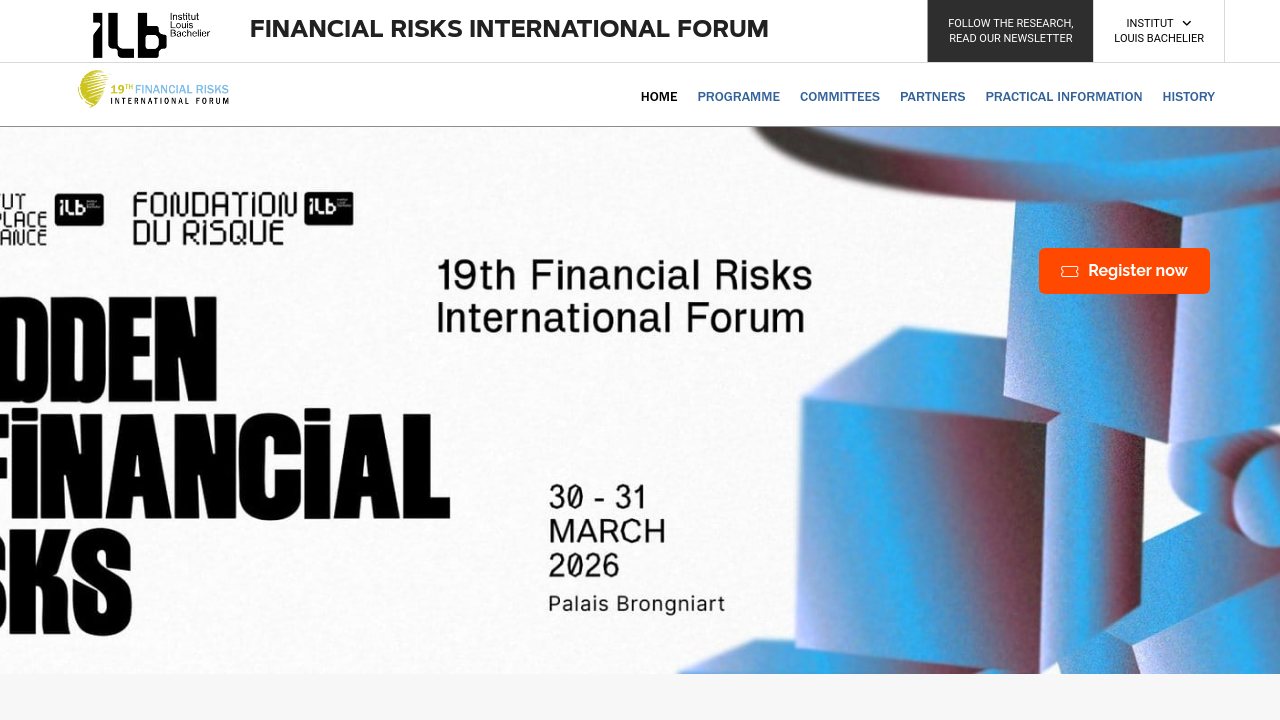Select HOME in the navigation bar
The height and width of the screenshot is (720, 1280).
[658, 97]
